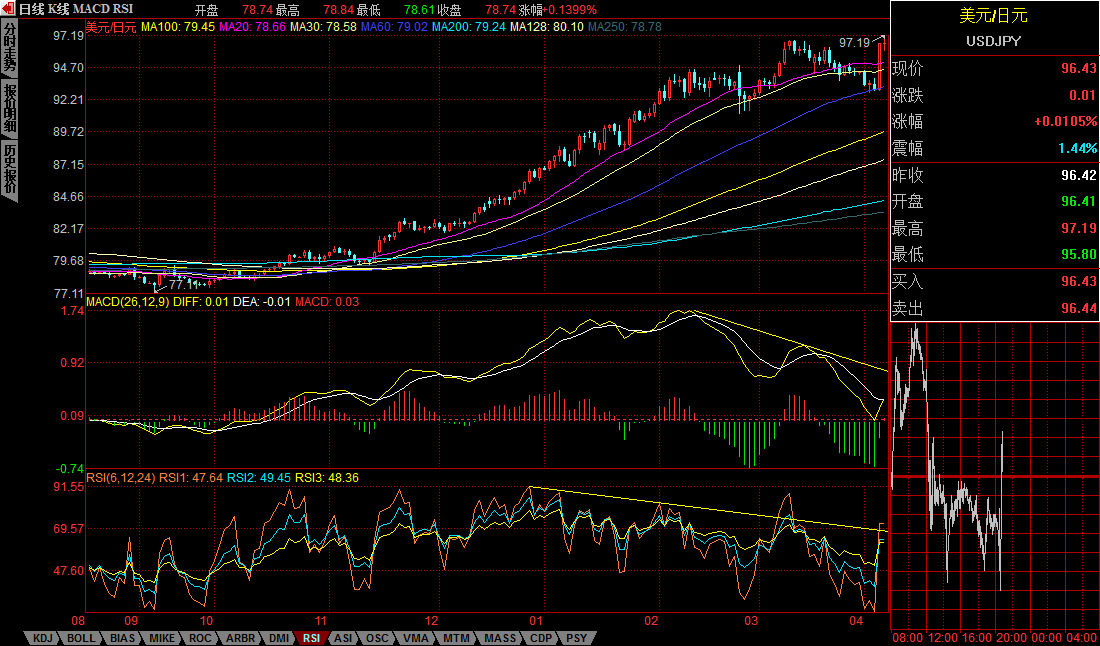Select the PSY indicator tab
Image resolution: width=1100 pixels, height=646 pixels.
(577, 638)
